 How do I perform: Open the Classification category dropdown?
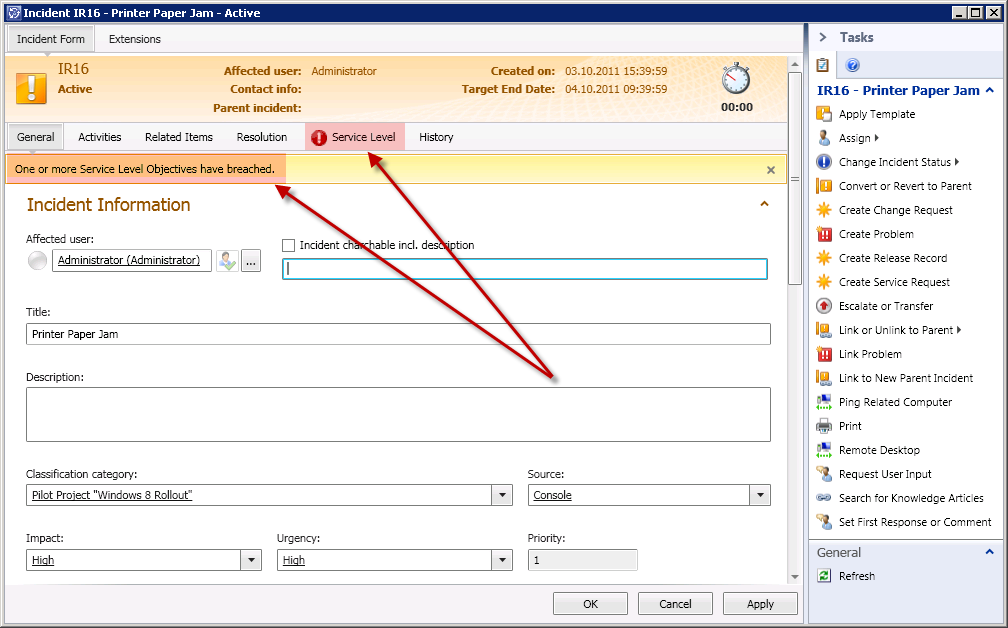click(x=501, y=496)
